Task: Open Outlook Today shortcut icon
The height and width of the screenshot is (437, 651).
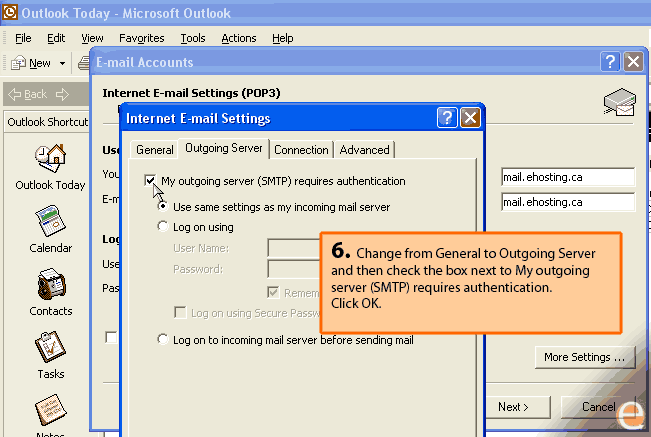Action: 50,160
